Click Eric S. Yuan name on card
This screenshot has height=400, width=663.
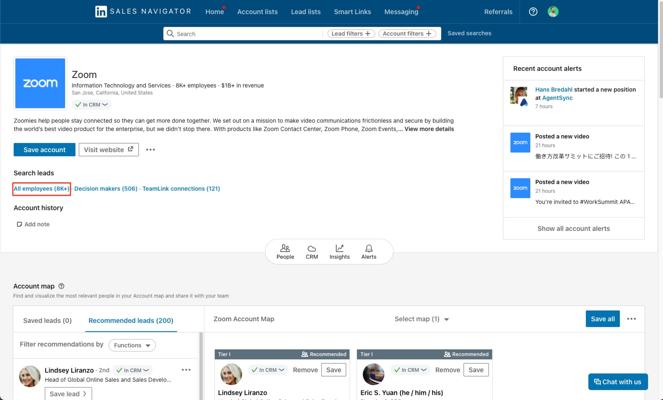pos(402,393)
